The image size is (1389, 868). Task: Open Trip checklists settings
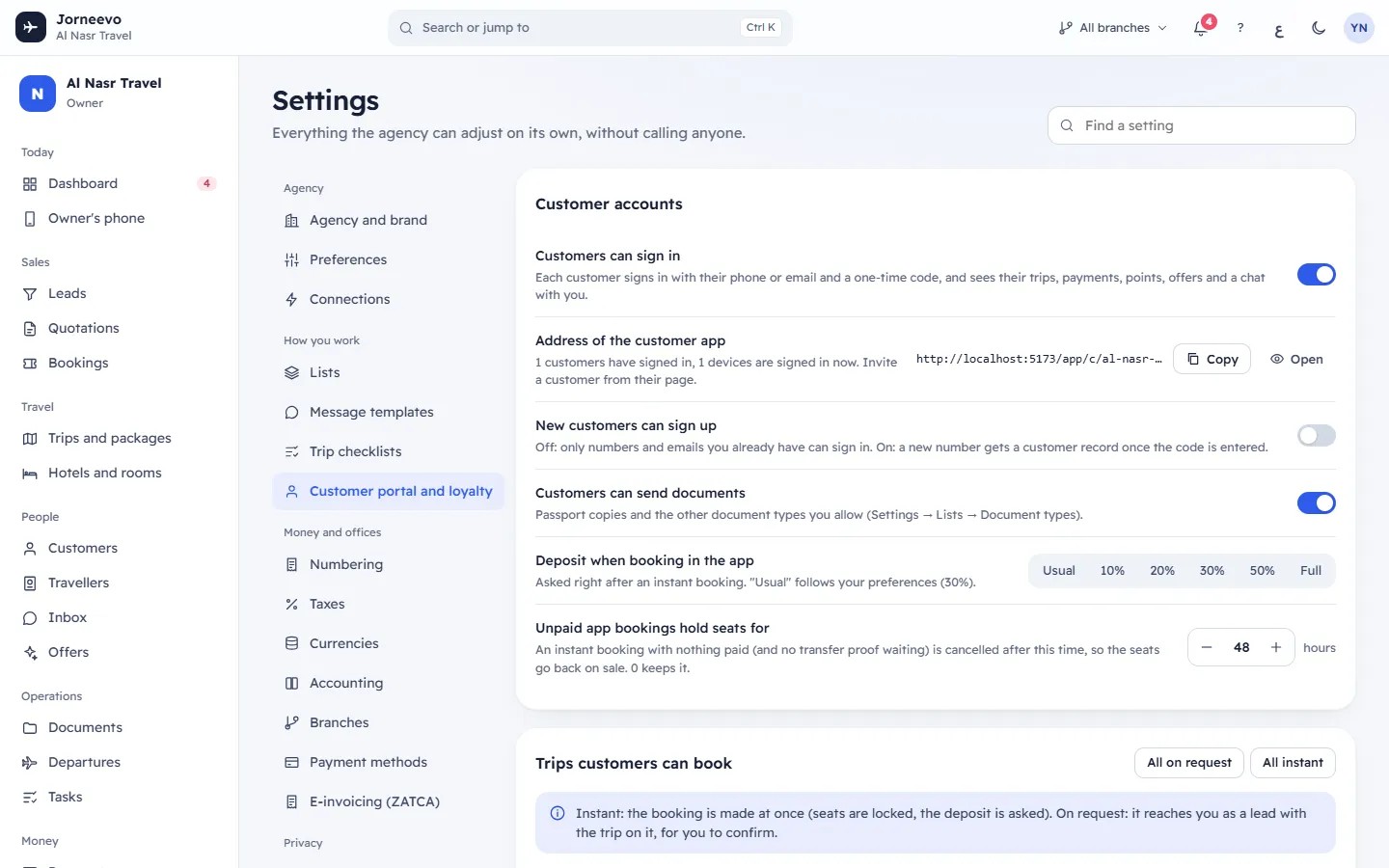[388, 451]
